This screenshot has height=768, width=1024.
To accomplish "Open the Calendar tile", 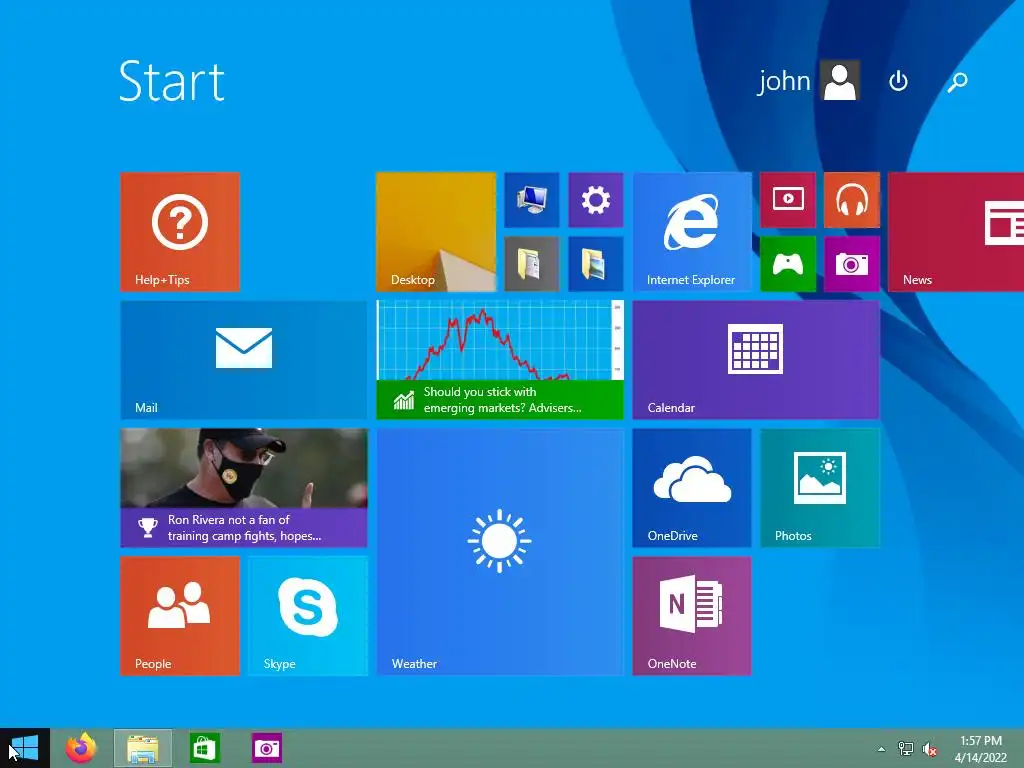I will 756,359.
